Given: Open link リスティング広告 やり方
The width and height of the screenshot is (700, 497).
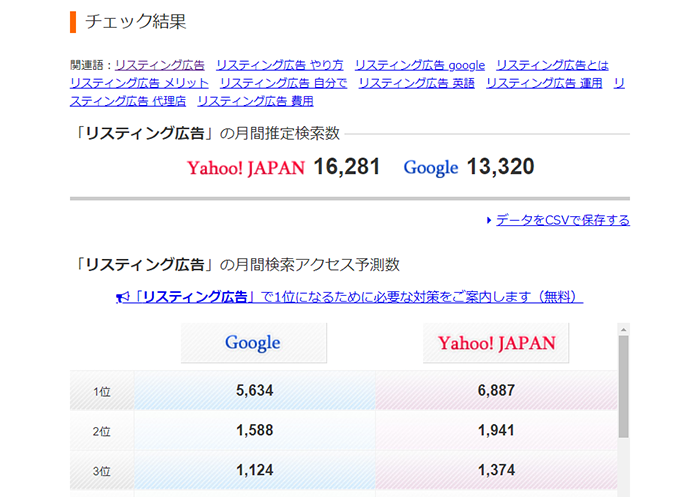Looking at the screenshot, I should 279,65.
